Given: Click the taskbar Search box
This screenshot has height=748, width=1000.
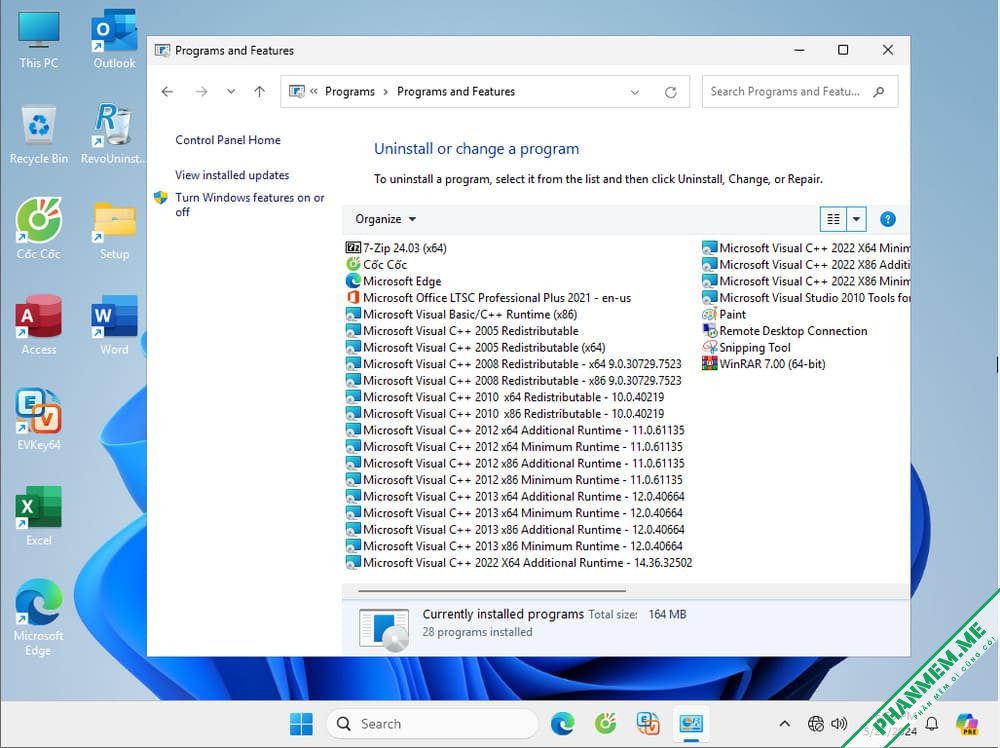Looking at the screenshot, I should pyautogui.click(x=432, y=724).
